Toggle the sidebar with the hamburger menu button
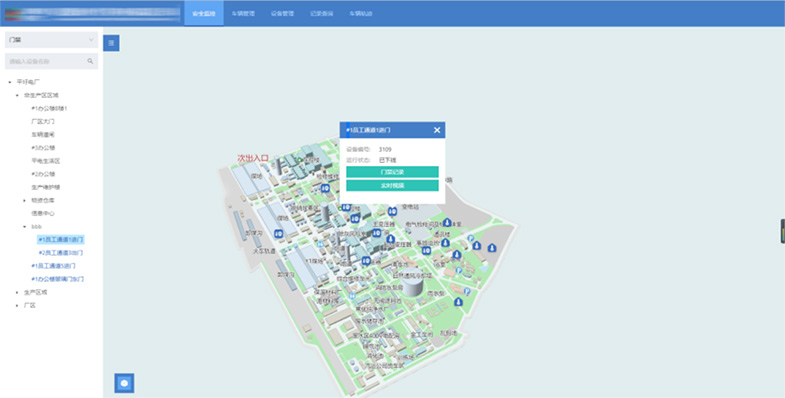Image resolution: width=785 pixels, height=398 pixels. pyautogui.click(x=111, y=43)
